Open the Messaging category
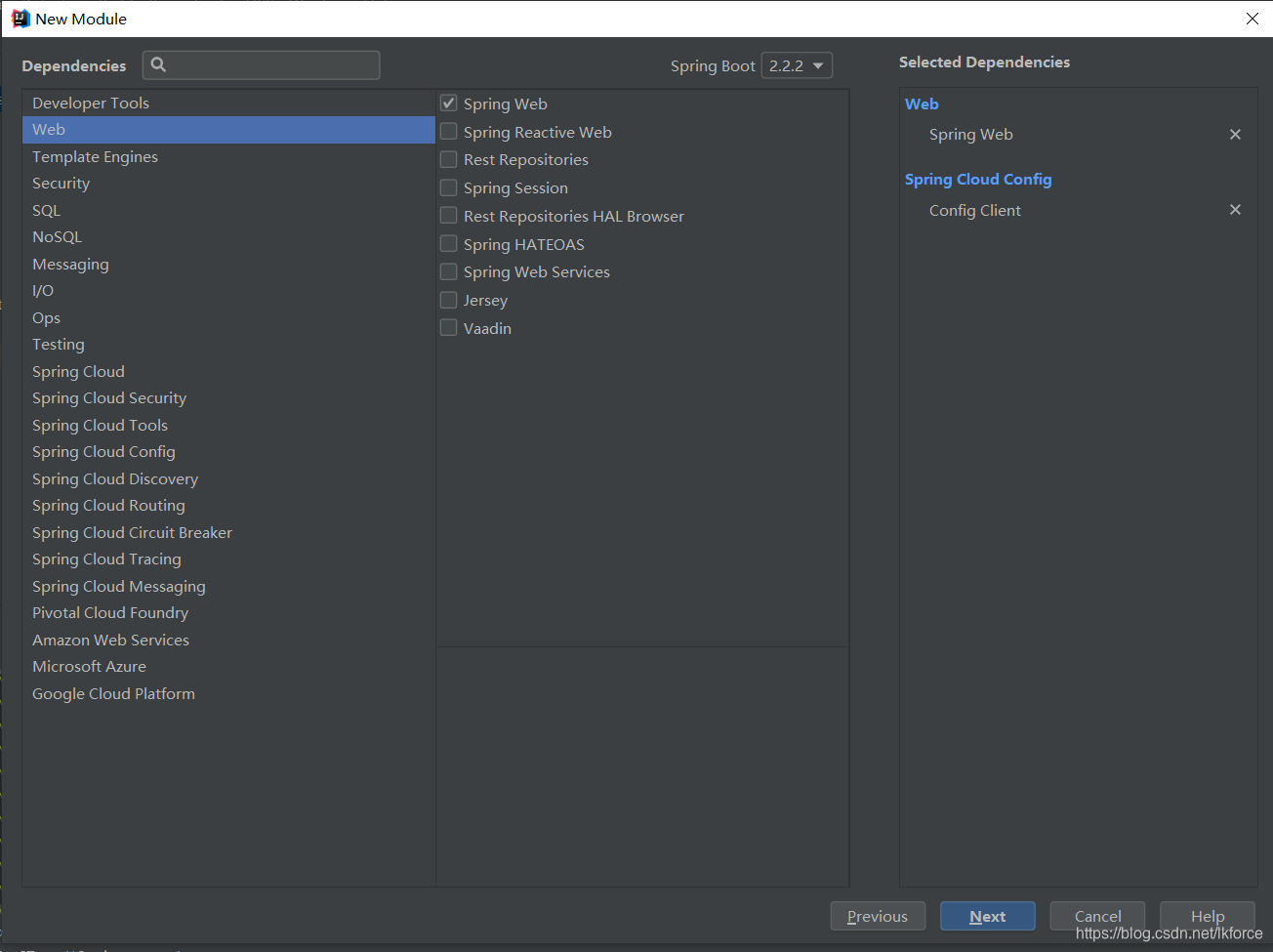 pos(228,264)
